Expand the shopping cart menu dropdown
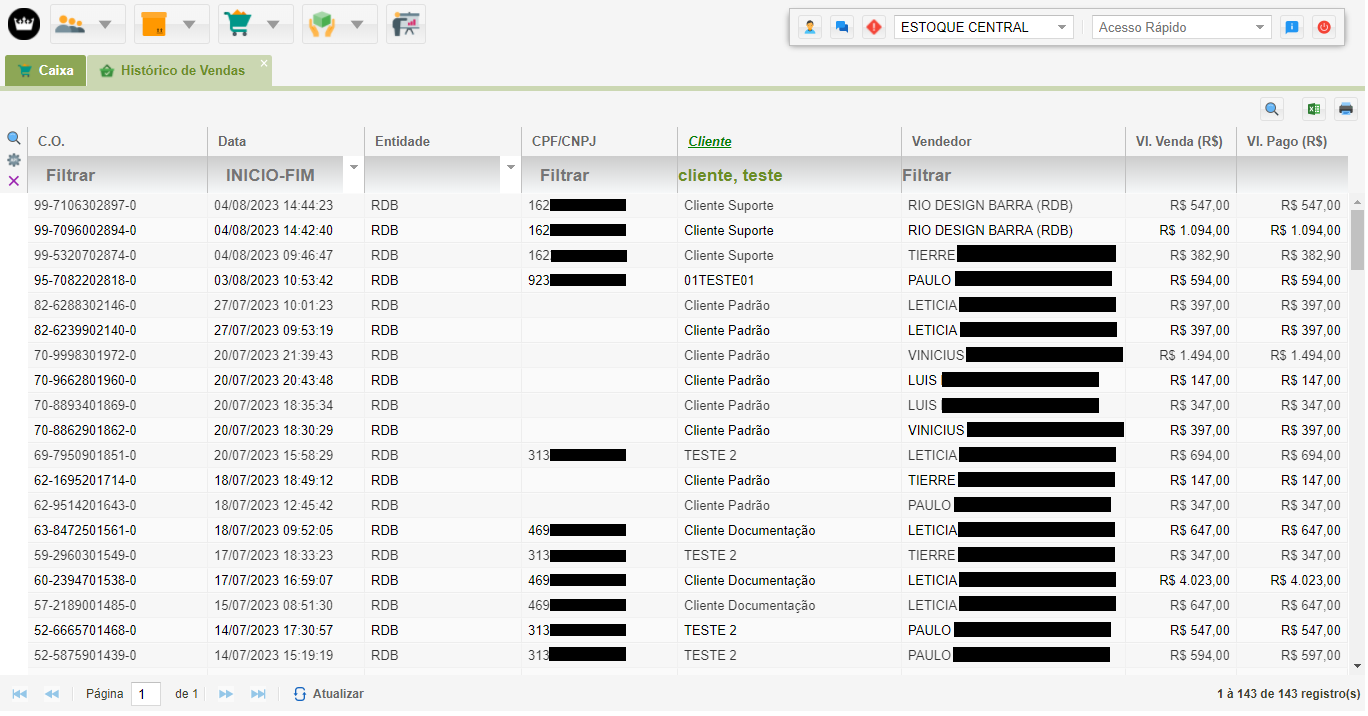The image size is (1368, 716). pos(273,25)
